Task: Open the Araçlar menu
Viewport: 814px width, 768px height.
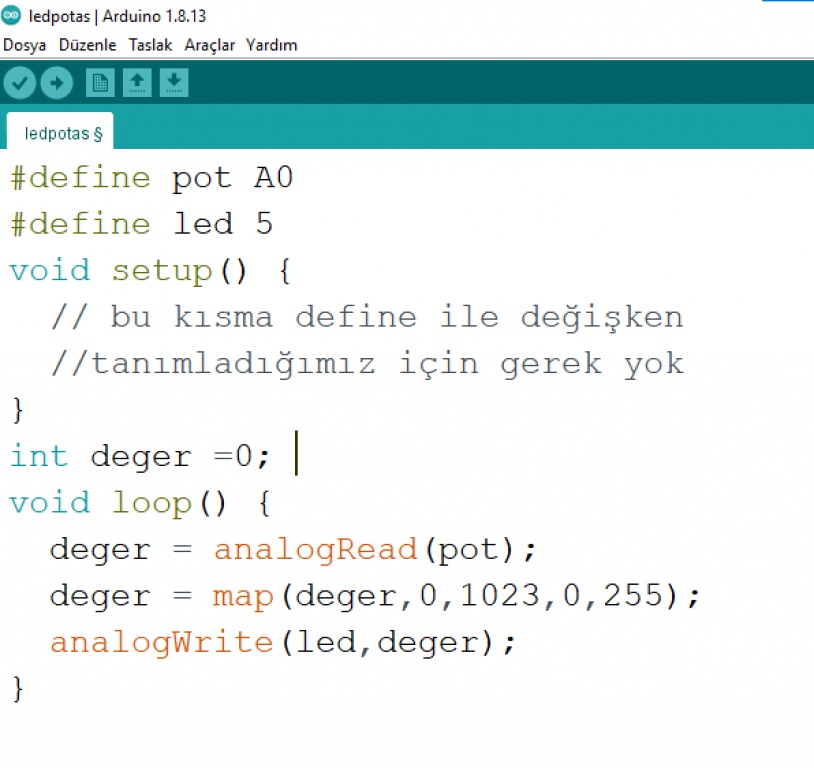Action: (210, 45)
